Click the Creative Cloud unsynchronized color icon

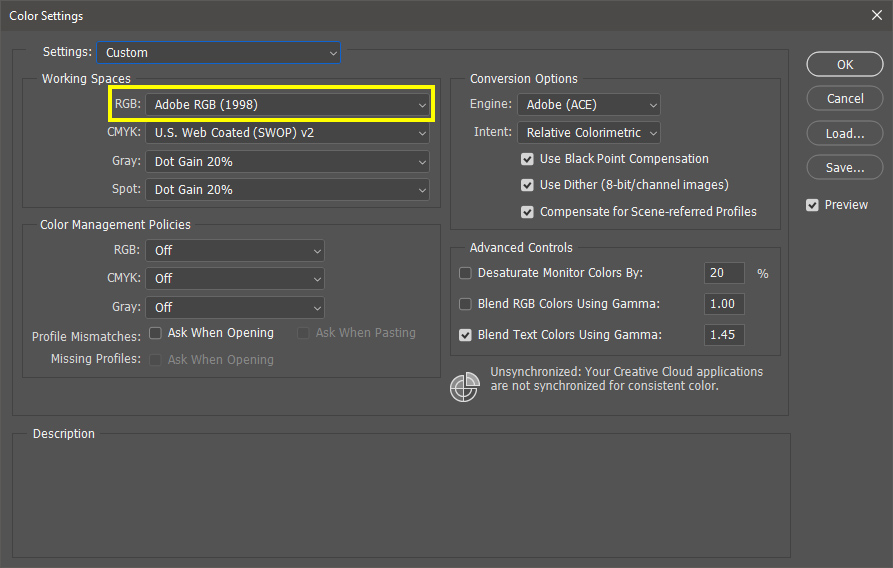(x=465, y=387)
